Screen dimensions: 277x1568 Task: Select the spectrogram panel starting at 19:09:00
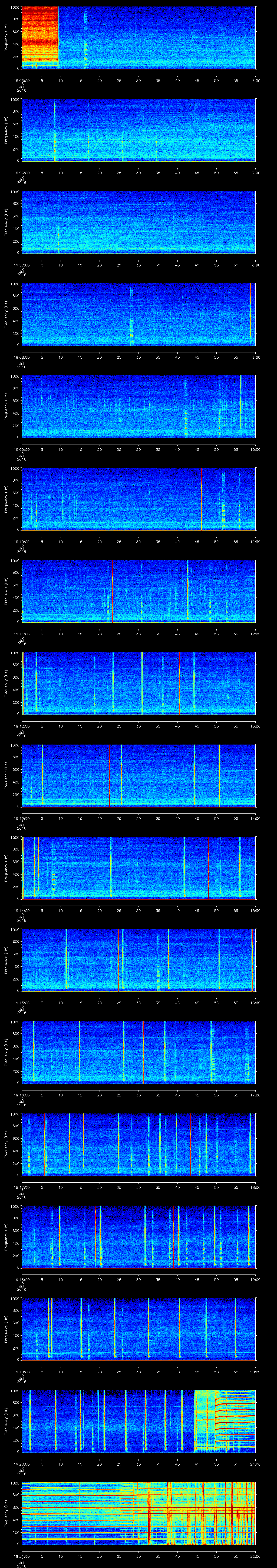(x=139, y=407)
